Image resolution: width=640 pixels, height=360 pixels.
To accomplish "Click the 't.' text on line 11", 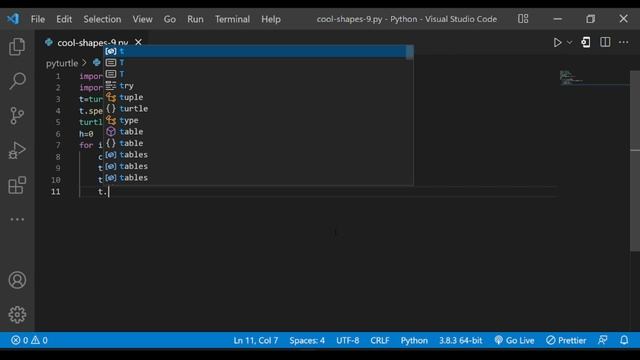I will (x=102, y=192).
